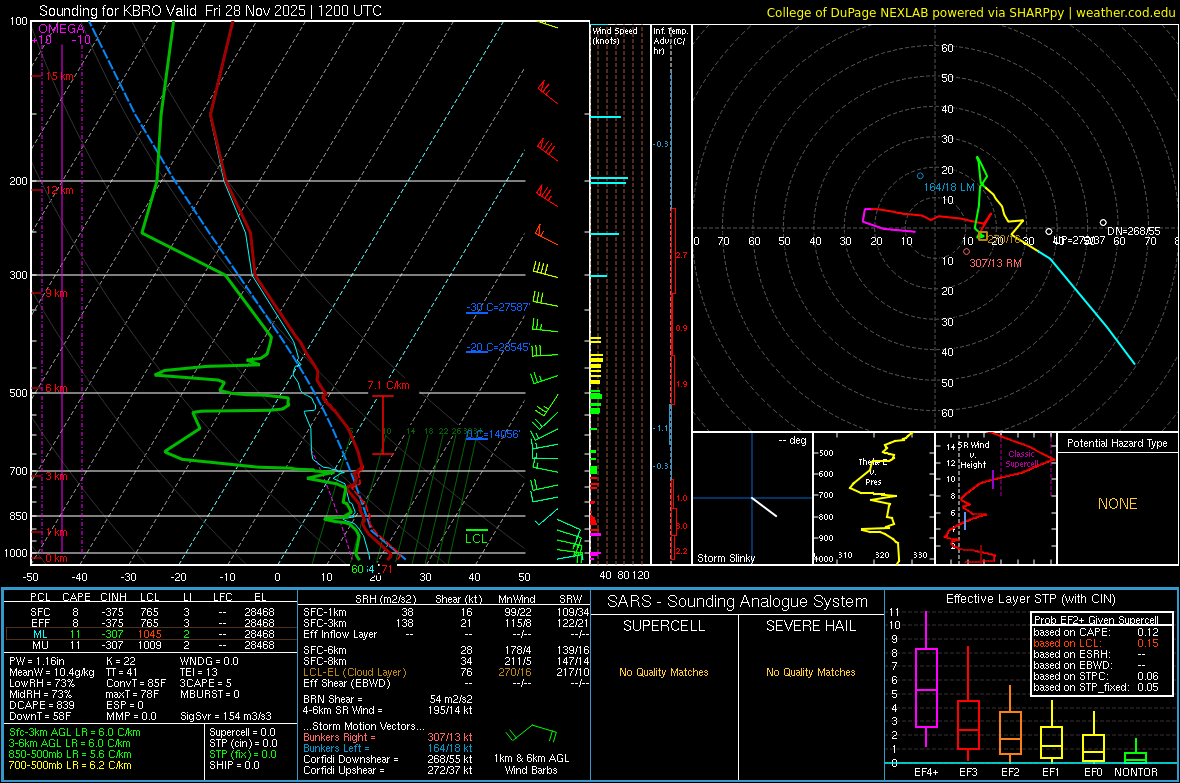Click the based on LCL probability row
1180x783 pixels.
coord(1096,643)
